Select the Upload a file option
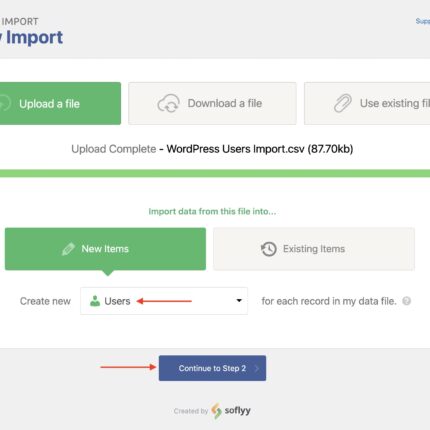 click(60, 103)
